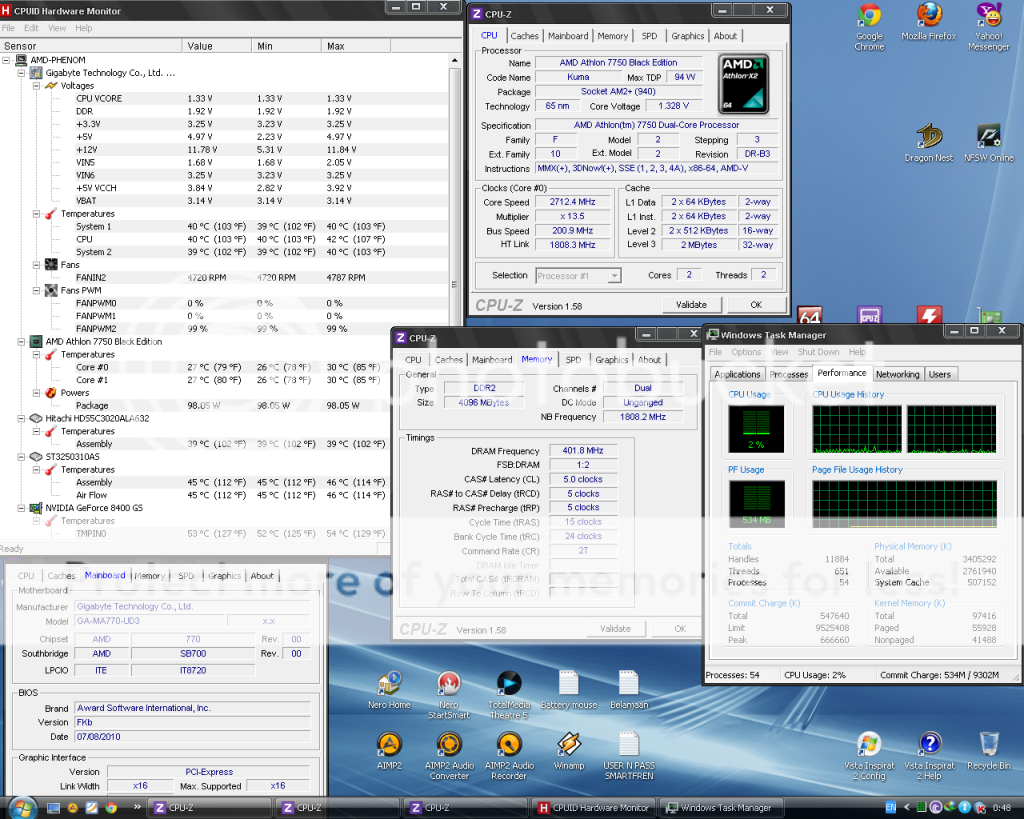The image size is (1024, 819).
Task: Open Options menu in Task Manager
Action: click(746, 352)
